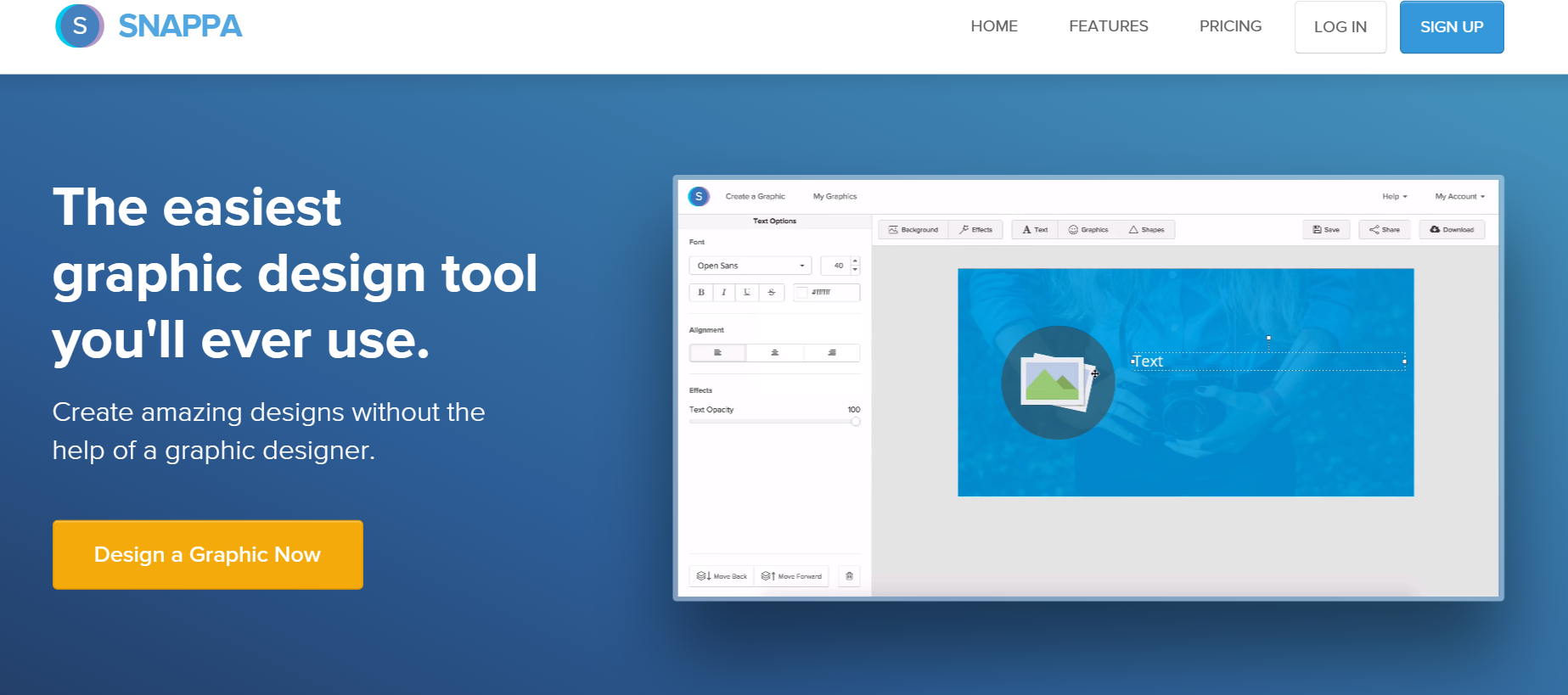Toggle italic text formatting
The image size is (1568, 695).
click(723, 292)
